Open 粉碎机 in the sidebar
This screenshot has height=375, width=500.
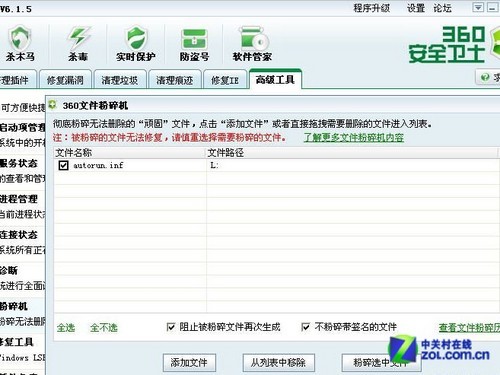point(14,306)
